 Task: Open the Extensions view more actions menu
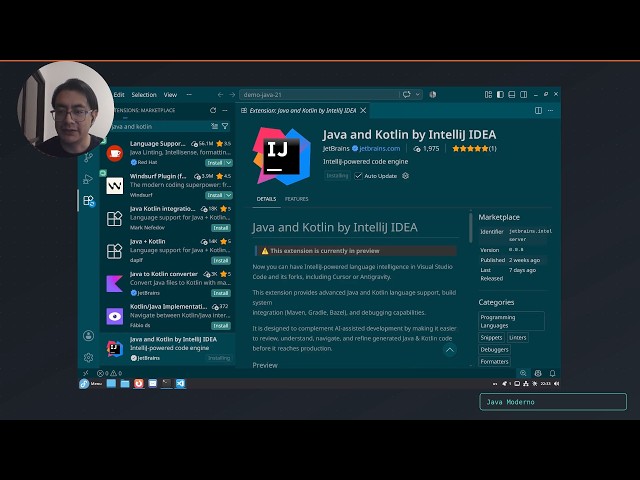tap(224, 110)
